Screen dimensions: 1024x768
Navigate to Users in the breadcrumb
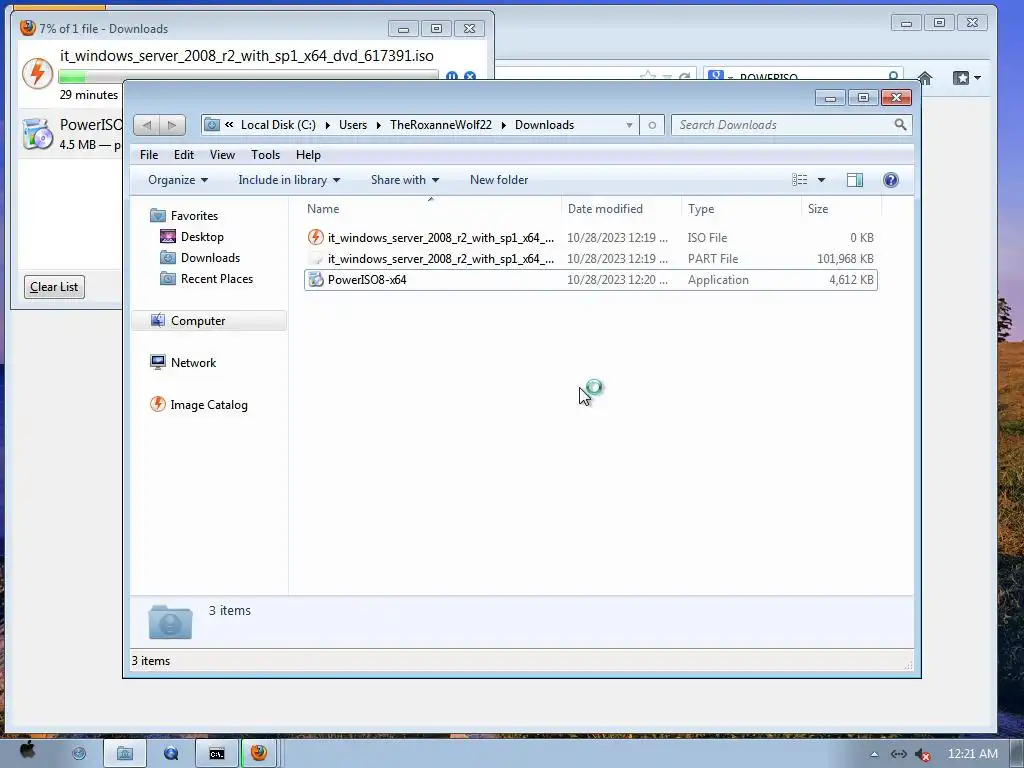coord(353,125)
